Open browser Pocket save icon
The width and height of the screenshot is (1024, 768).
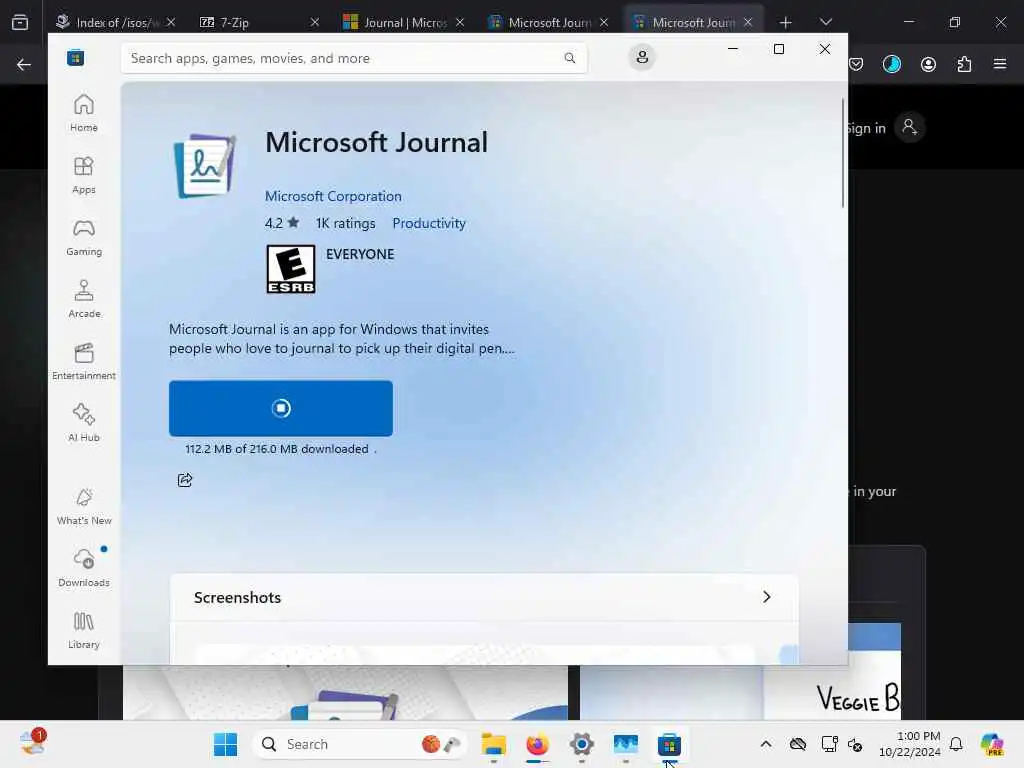[856, 64]
